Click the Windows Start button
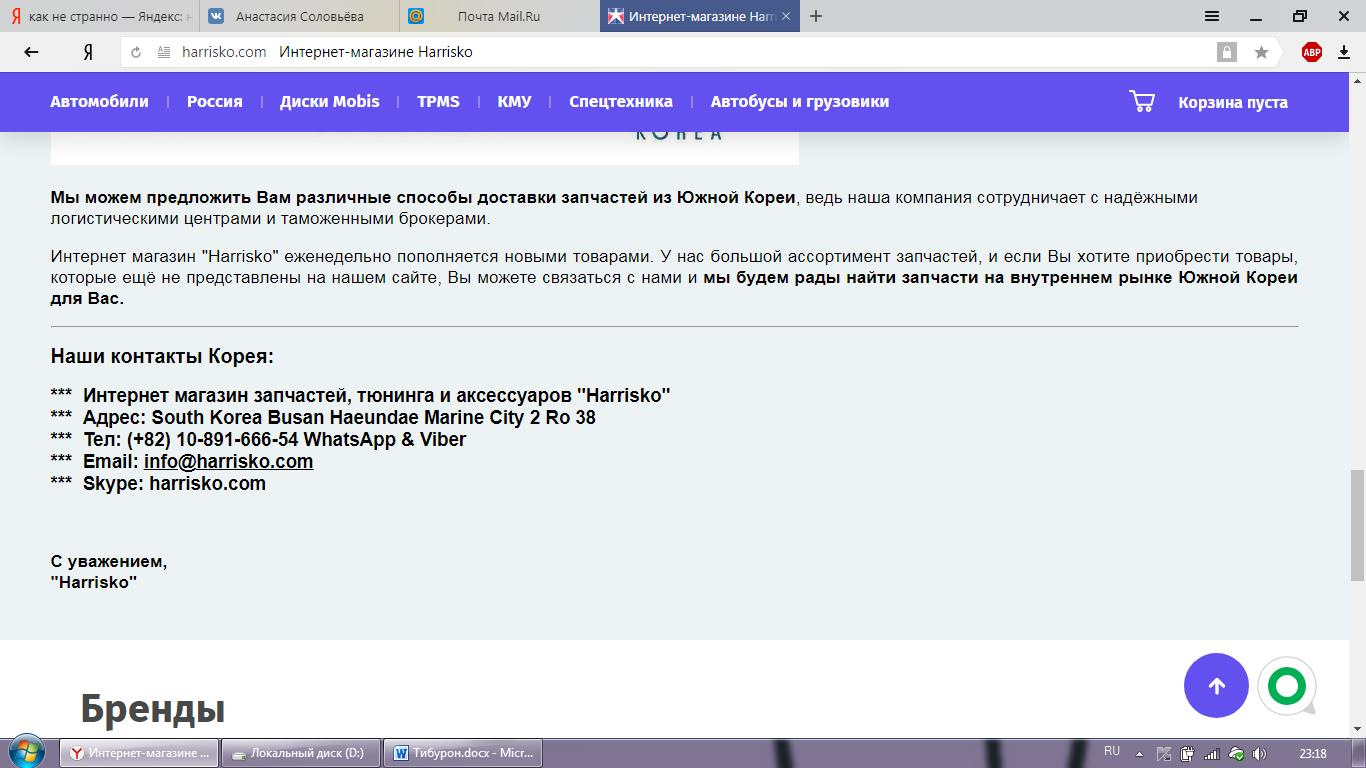 tap(25, 753)
